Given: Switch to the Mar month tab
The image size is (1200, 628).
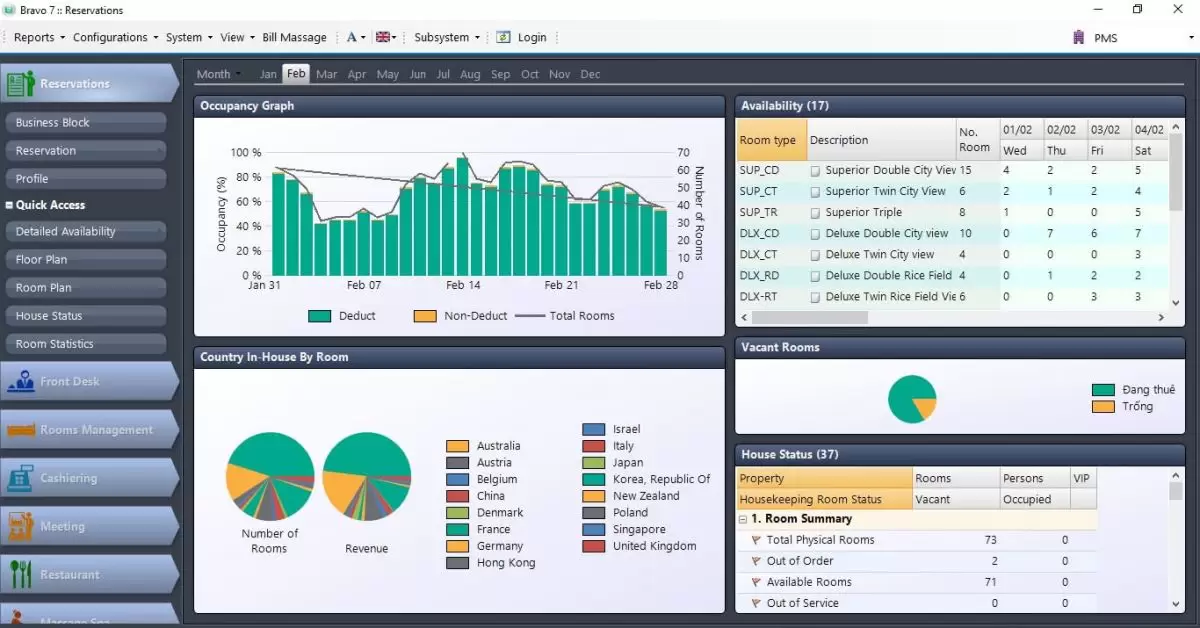Looking at the screenshot, I should 326,74.
